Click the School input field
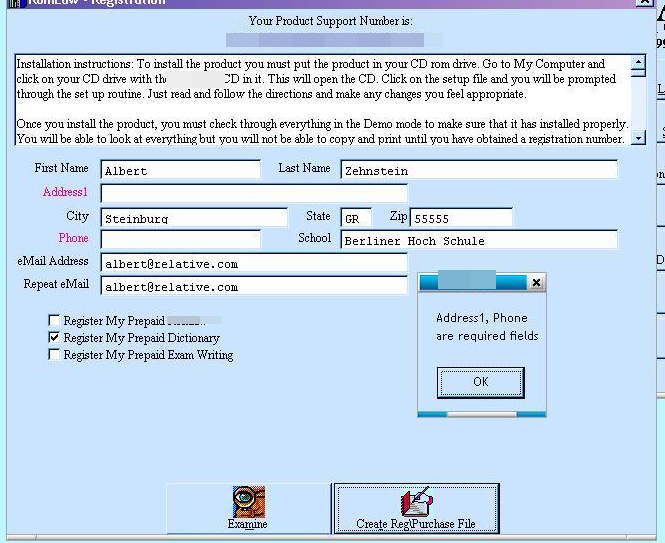The height and width of the screenshot is (543, 665). click(x=478, y=240)
